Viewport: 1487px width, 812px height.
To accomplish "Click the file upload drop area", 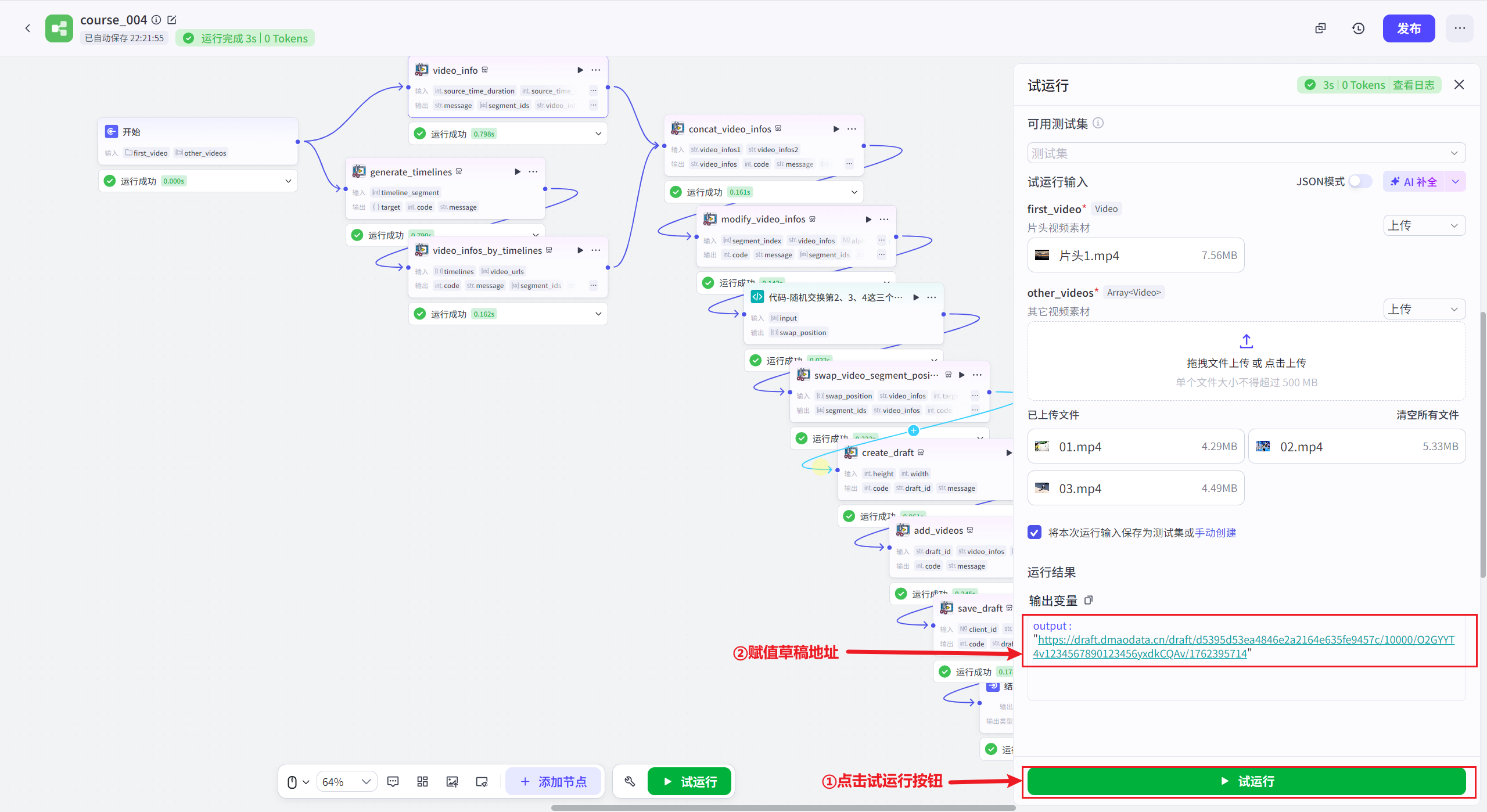I will pyautogui.click(x=1246, y=361).
